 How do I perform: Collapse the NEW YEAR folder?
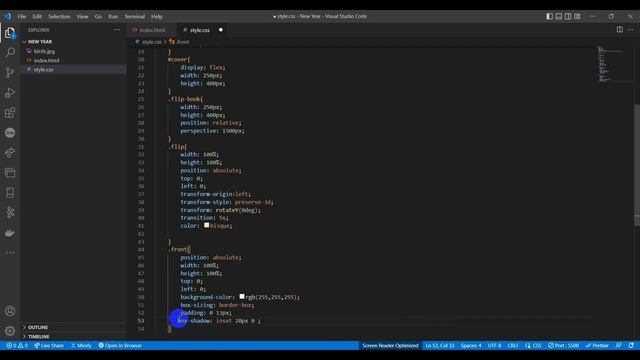40,42
